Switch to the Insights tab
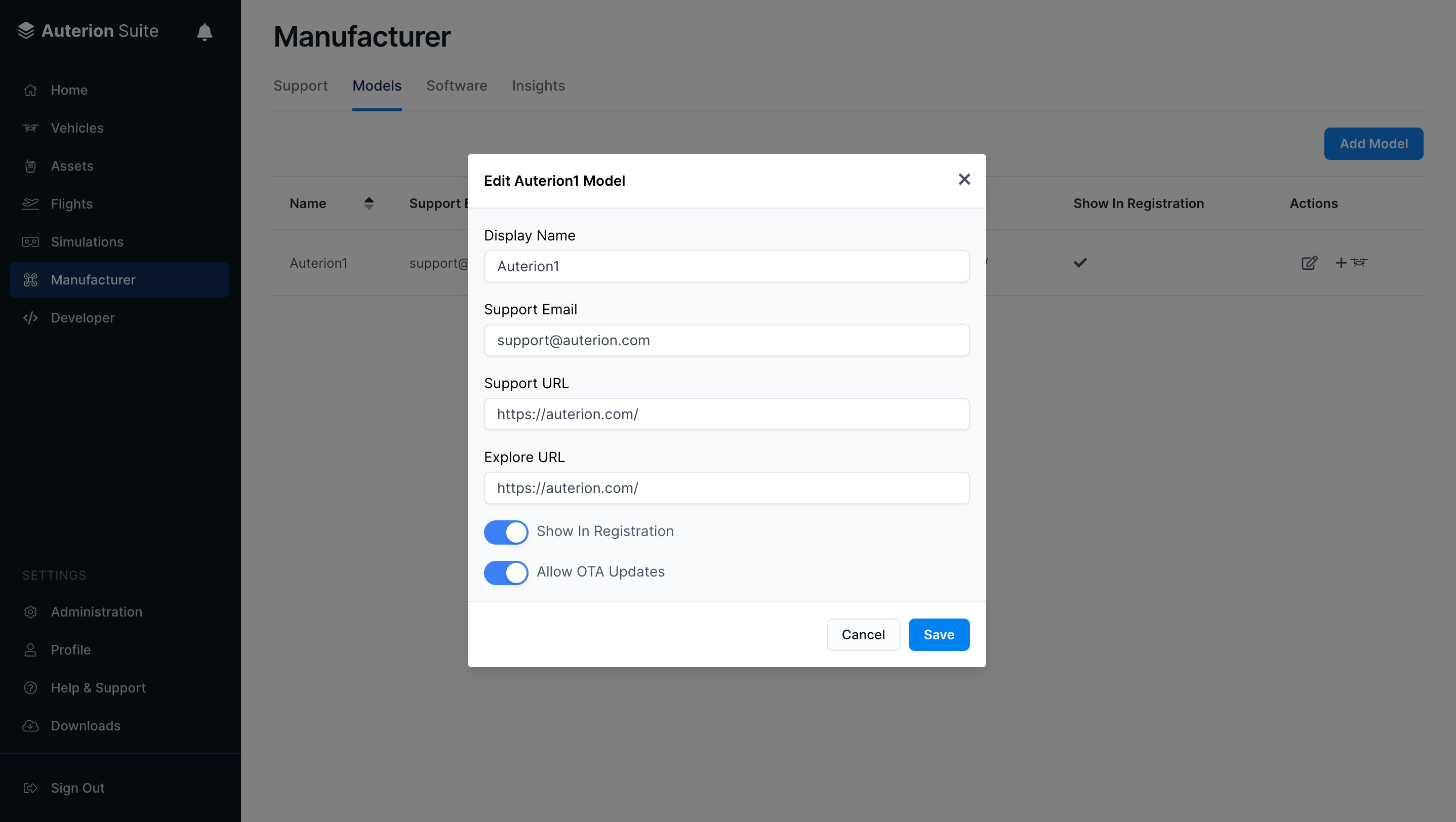Screen dimensions: 1456x822 (538, 86)
